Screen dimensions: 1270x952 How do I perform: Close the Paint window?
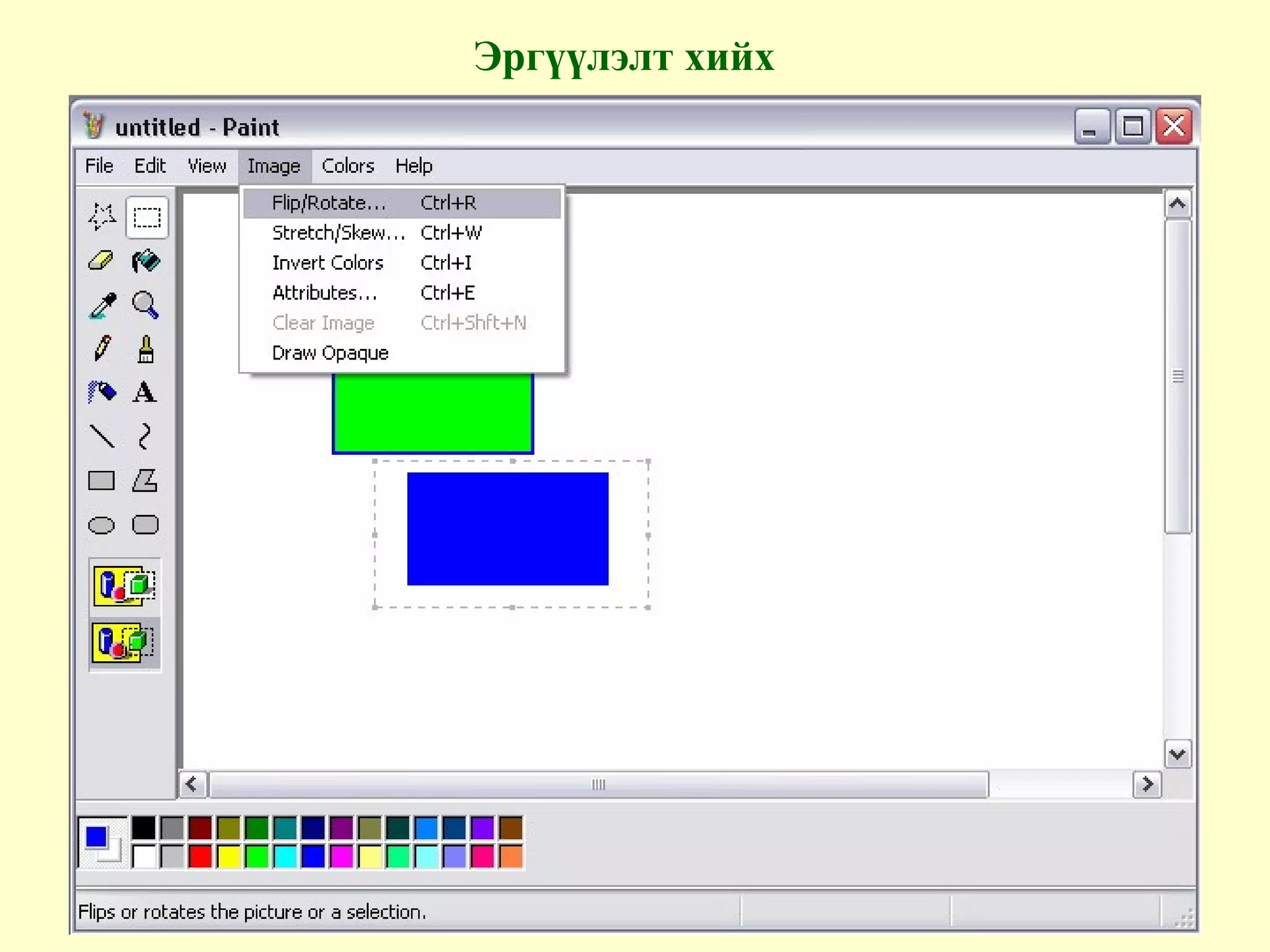tap(1174, 126)
